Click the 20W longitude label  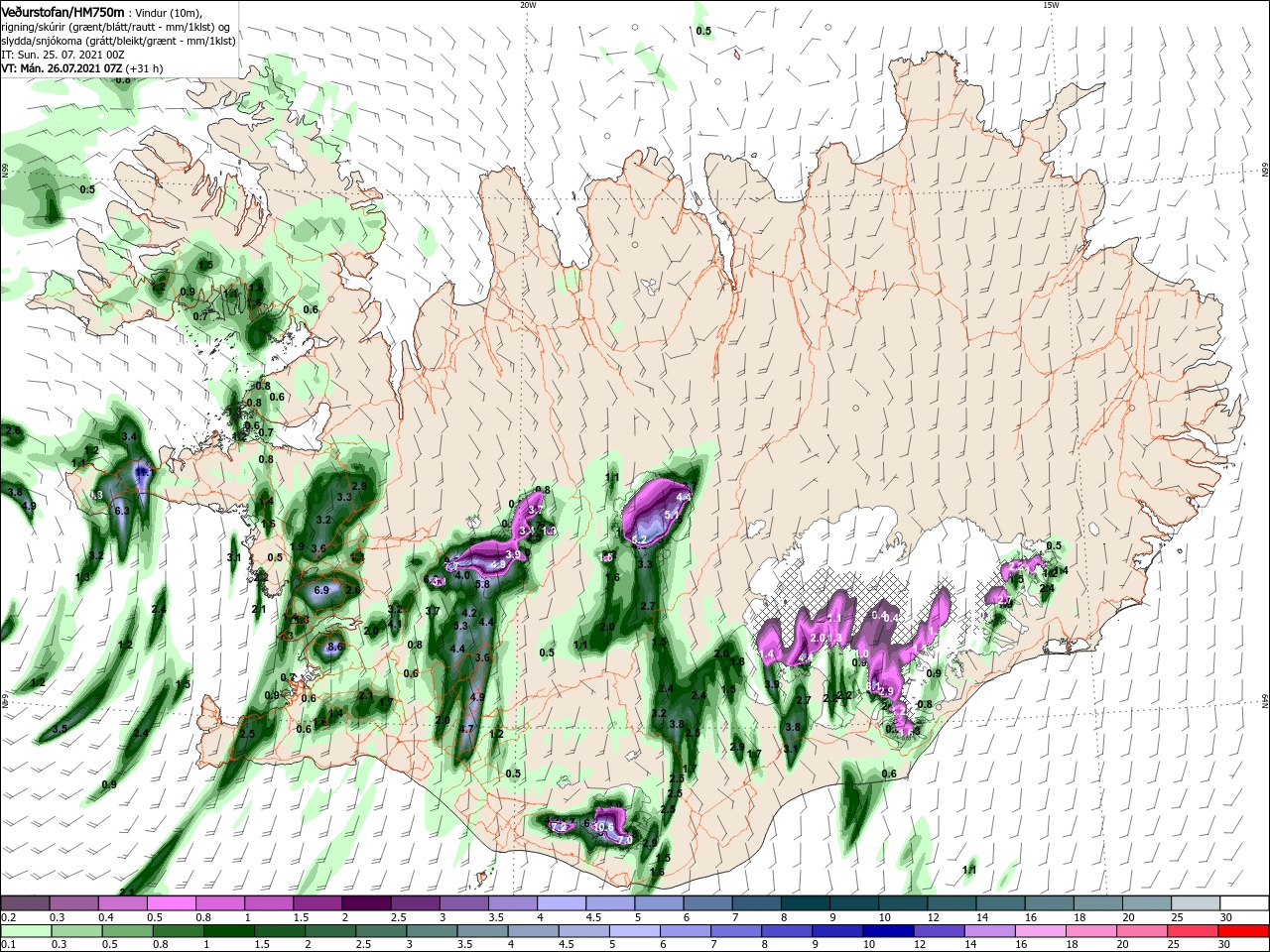tap(528, 5)
